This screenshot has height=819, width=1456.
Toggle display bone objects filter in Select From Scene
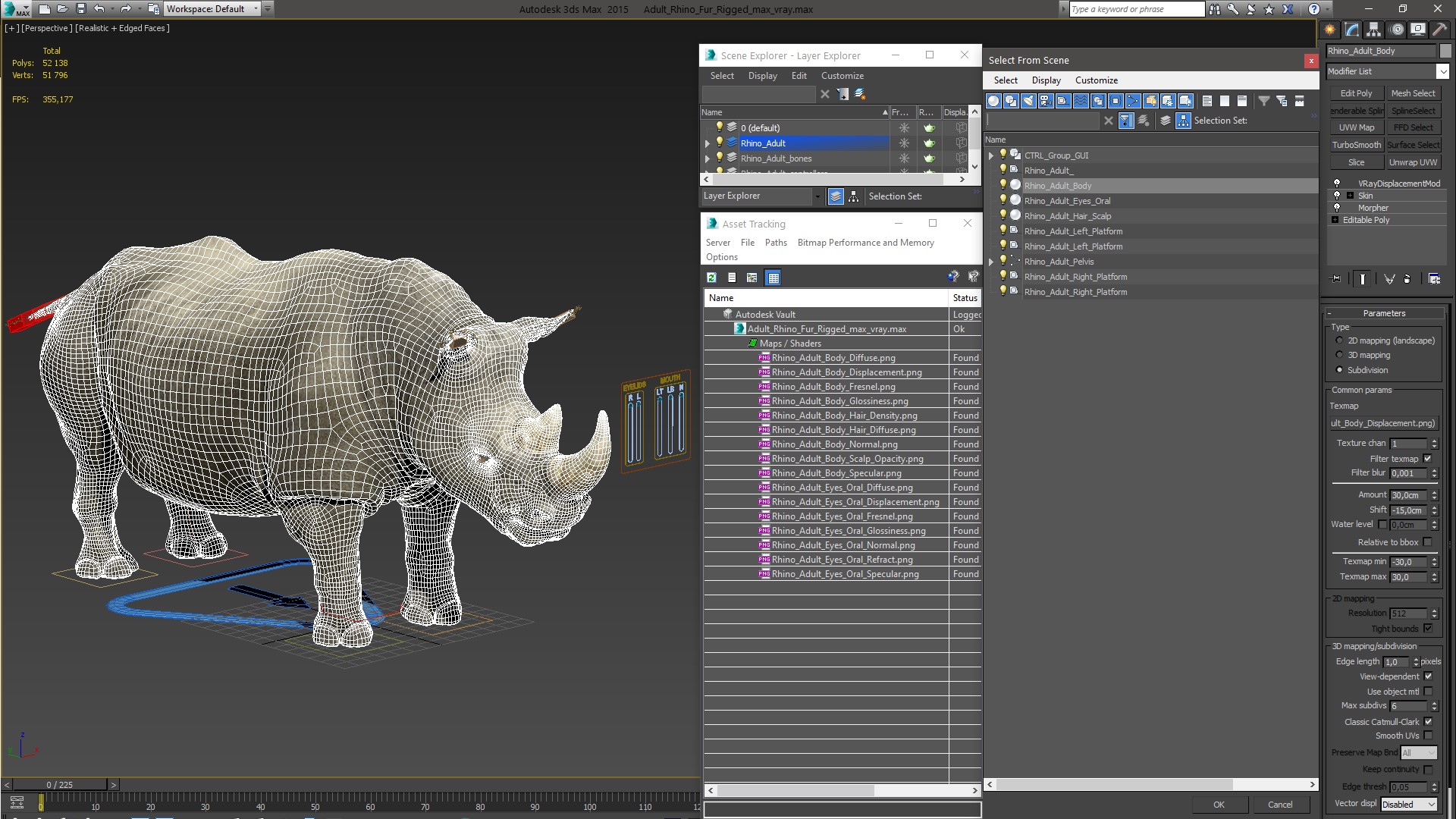[x=1133, y=101]
